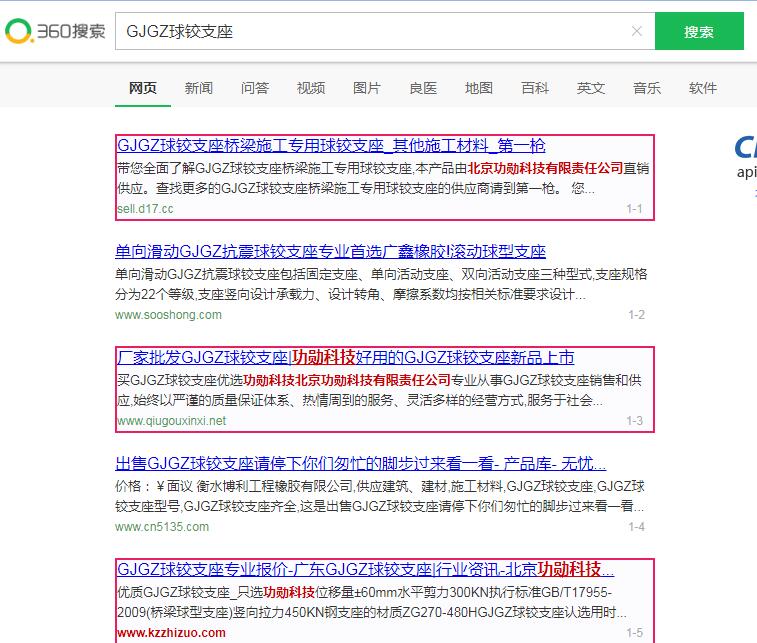The height and width of the screenshot is (643, 757).
Task: Open the 问答 tab
Action: 255,88
